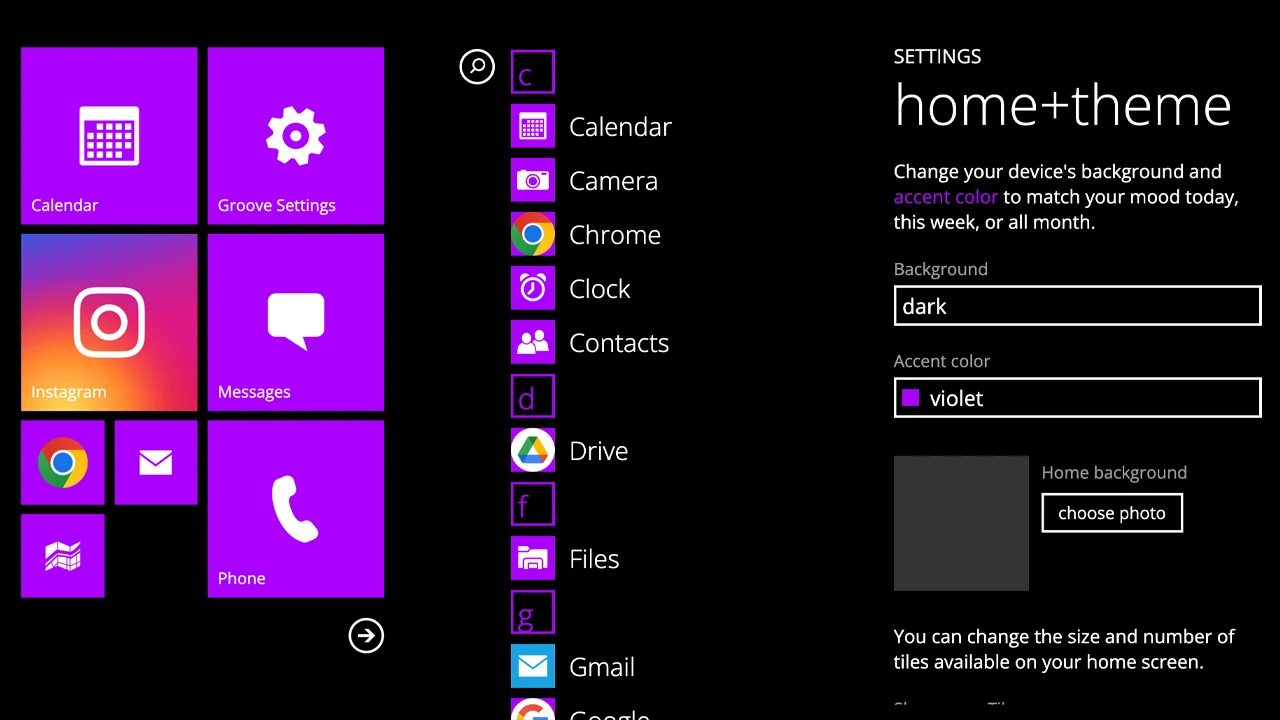Viewport: 1280px width, 720px height.
Task: Click the SETTINGS header text
Action: (937, 57)
